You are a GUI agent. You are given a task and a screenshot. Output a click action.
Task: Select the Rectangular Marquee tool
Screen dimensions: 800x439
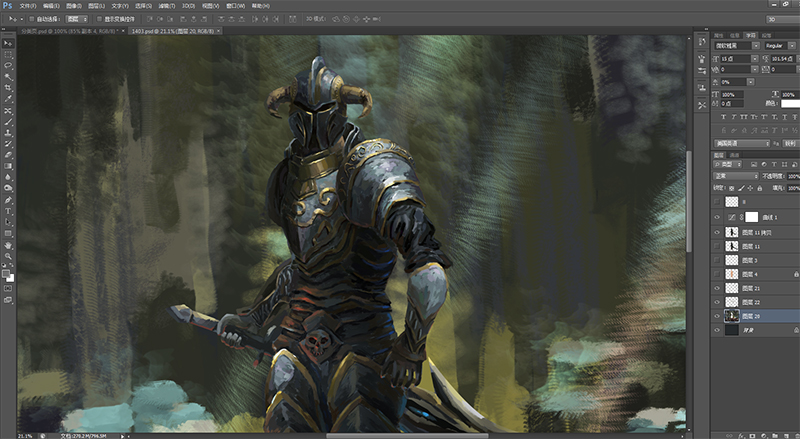tap(8, 55)
